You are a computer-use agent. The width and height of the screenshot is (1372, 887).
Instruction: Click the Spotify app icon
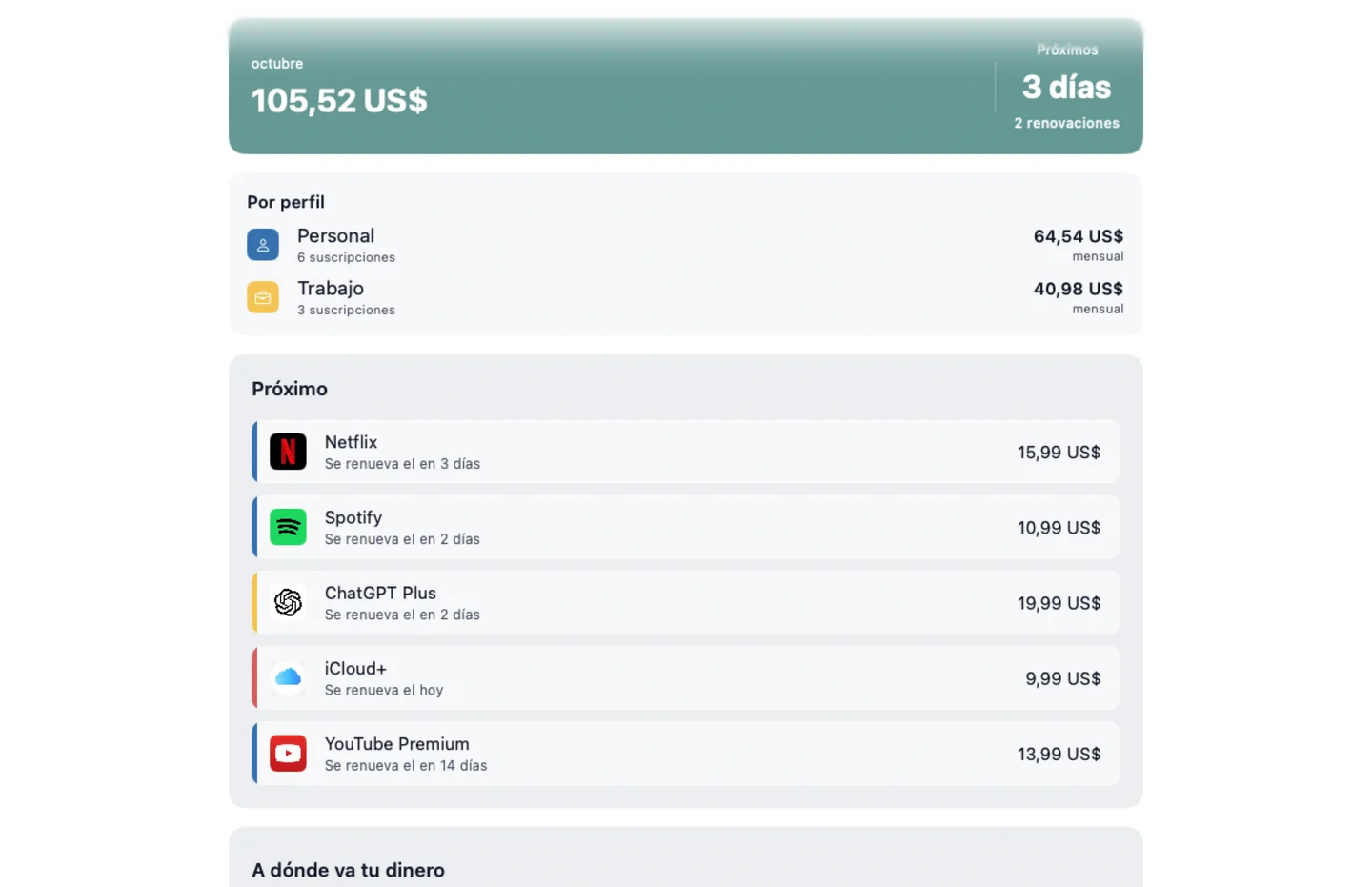pos(288,527)
